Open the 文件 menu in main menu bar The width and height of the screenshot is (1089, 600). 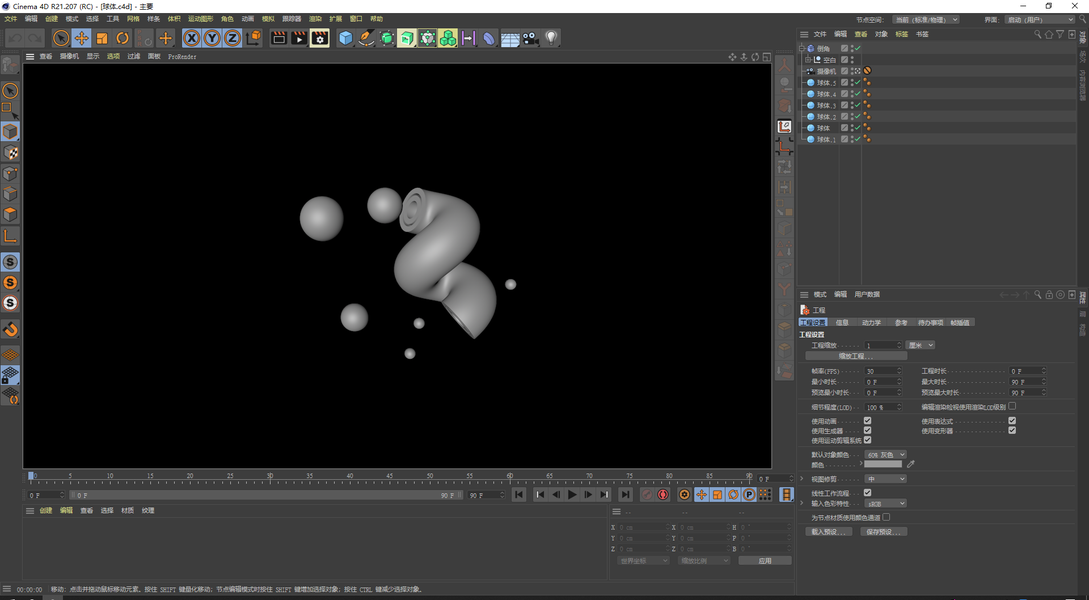pos(10,19)
